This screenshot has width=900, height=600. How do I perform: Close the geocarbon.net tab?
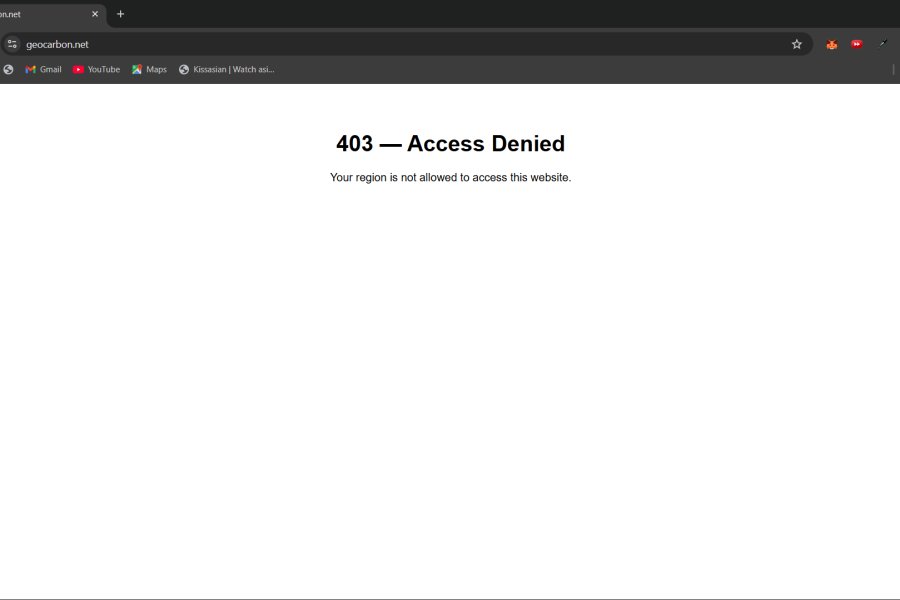pos(95,14)
